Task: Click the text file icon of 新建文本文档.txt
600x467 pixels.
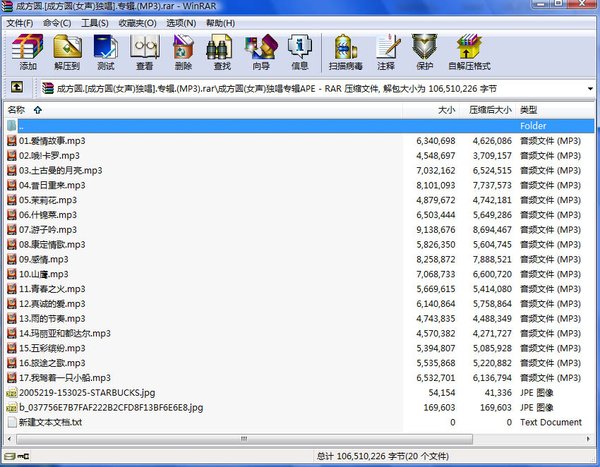Action: (12, 422)
